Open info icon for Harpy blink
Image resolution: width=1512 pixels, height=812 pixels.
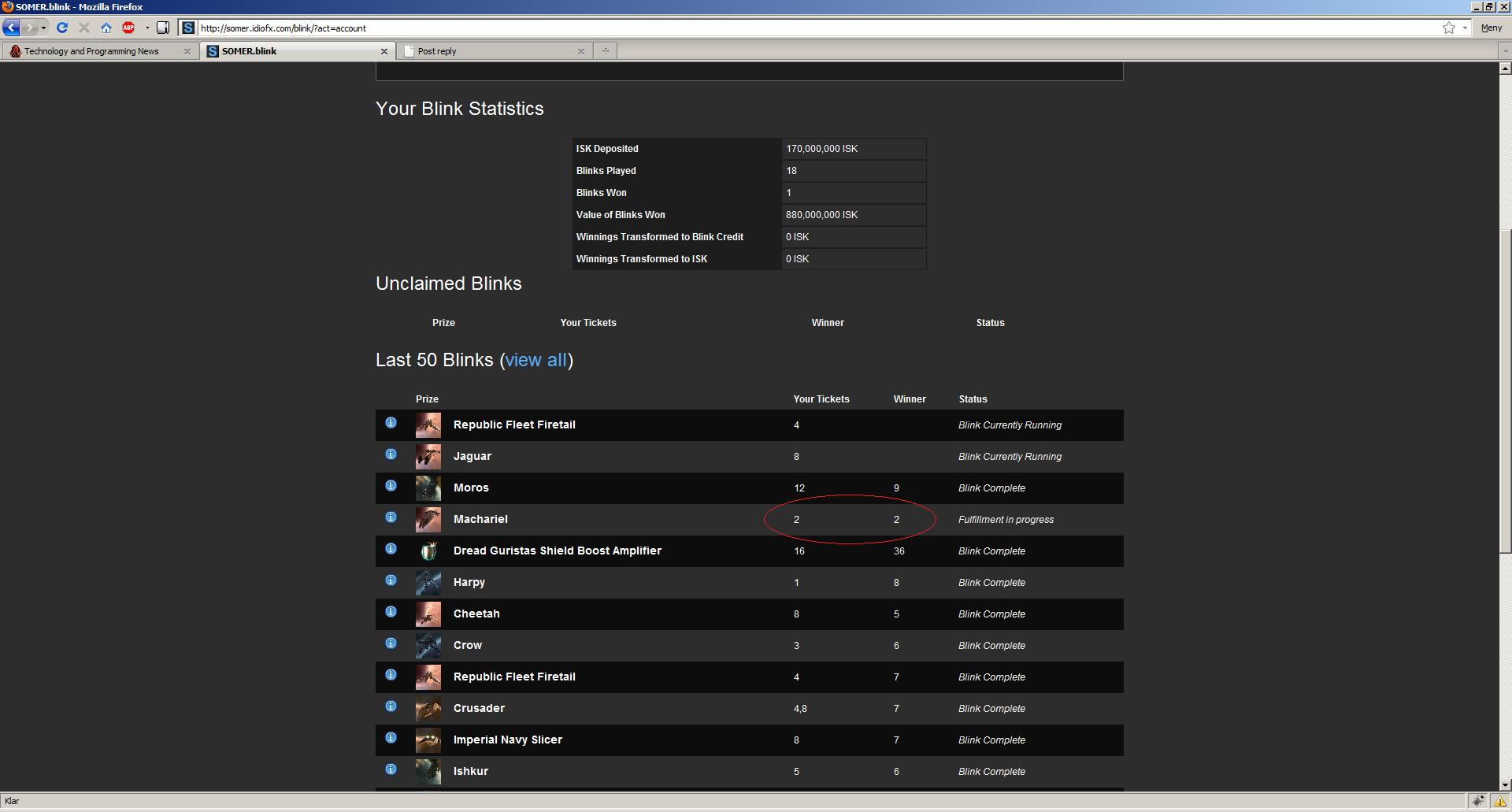(x=391, y=580)
